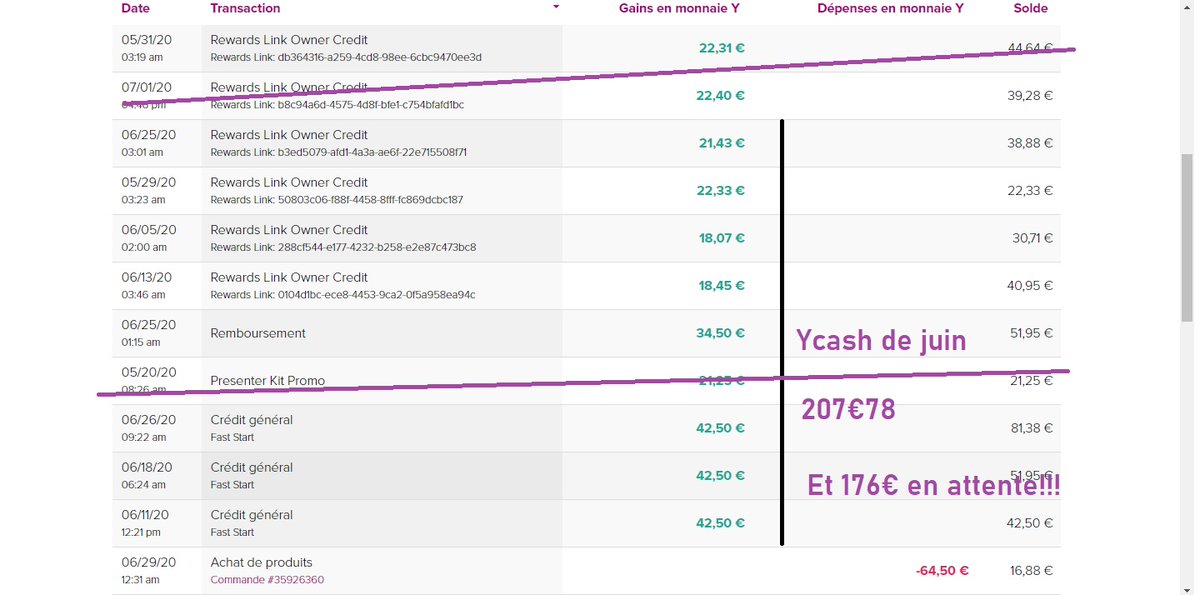Select the date 06/26/20 at 09:22 am
This screenshot has width=1200, height=595.
(148, 428)
